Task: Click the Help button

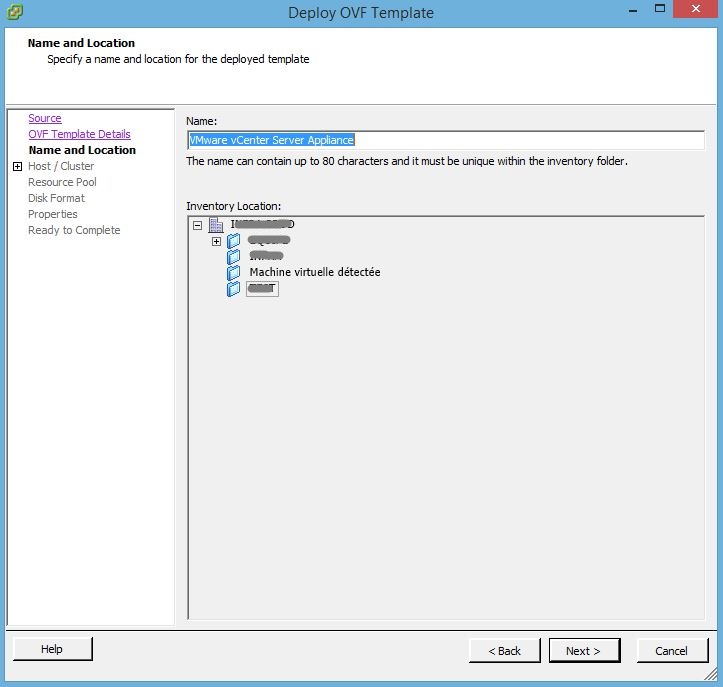Action: pyautogui.click(x=52, y=649)
